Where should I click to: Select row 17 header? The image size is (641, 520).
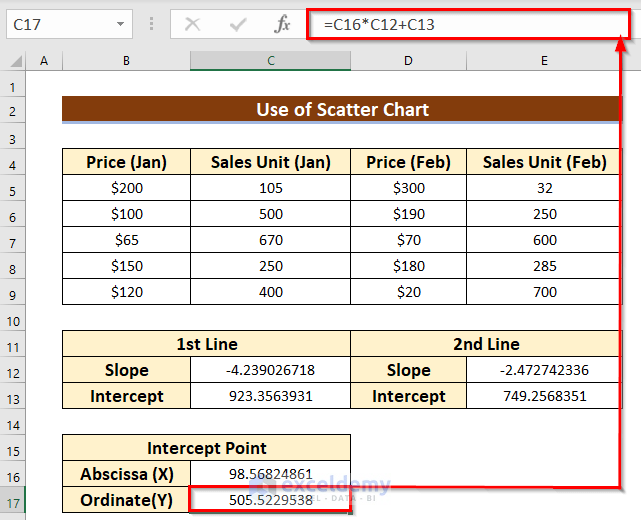[13, 500]
